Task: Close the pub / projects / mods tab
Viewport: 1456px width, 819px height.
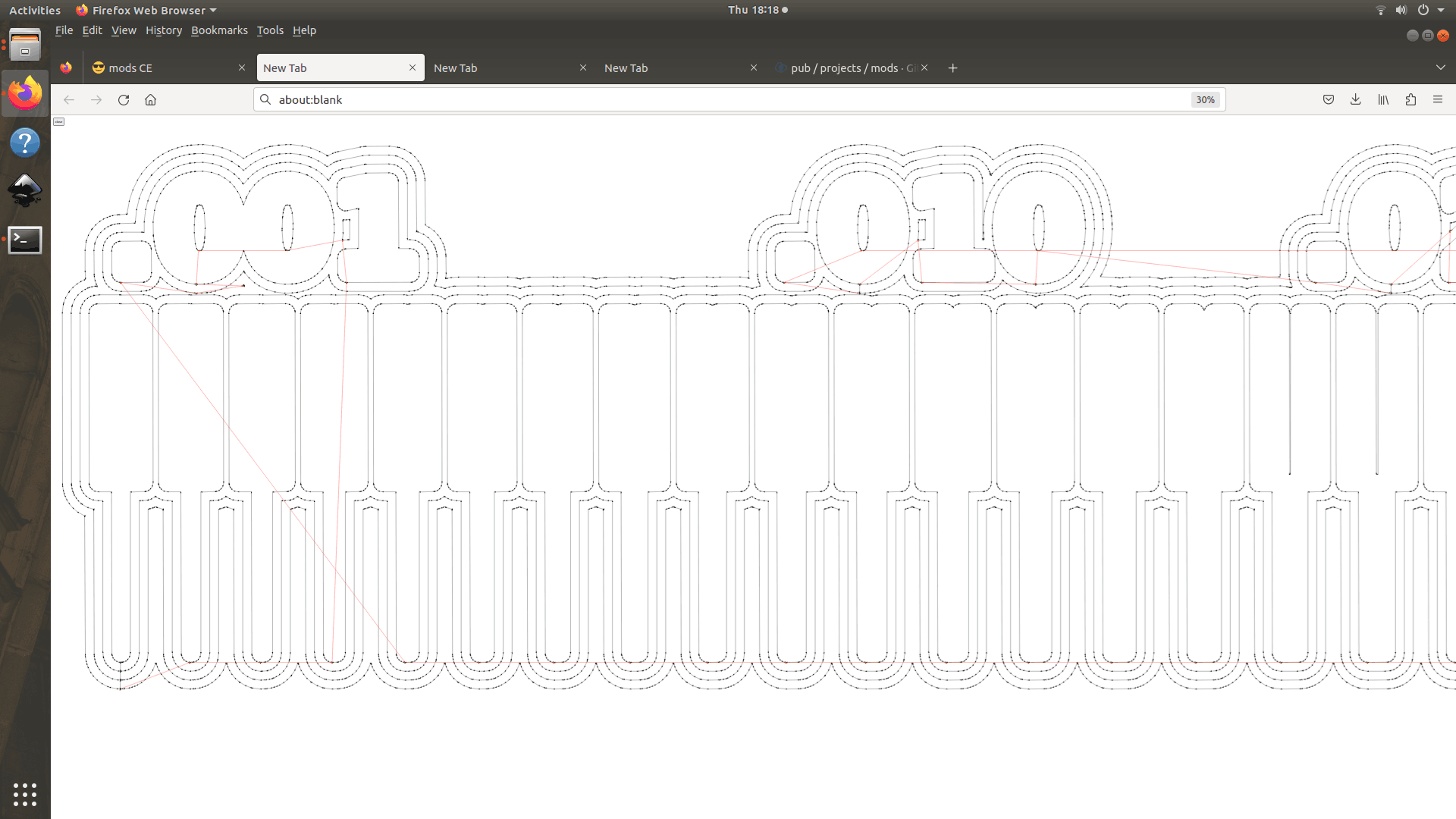Action: (x=924, y=67)
